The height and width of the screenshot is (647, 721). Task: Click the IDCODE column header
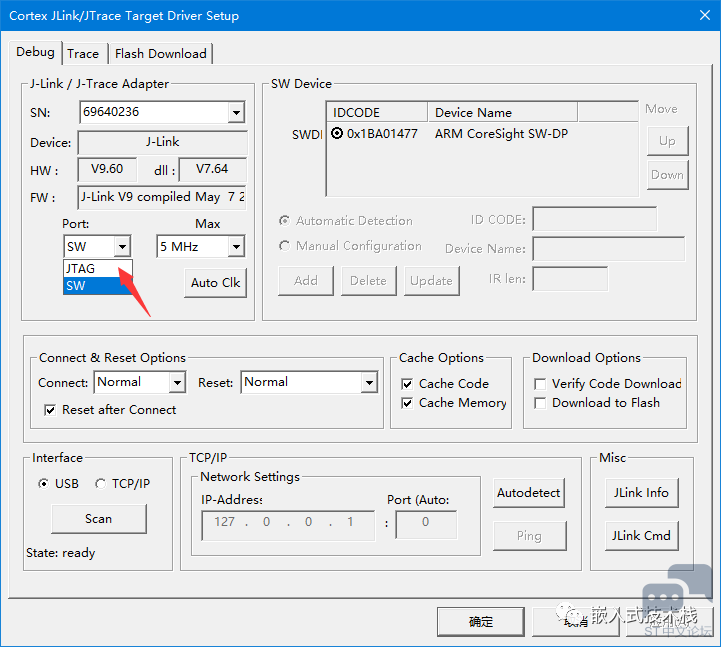377,112
